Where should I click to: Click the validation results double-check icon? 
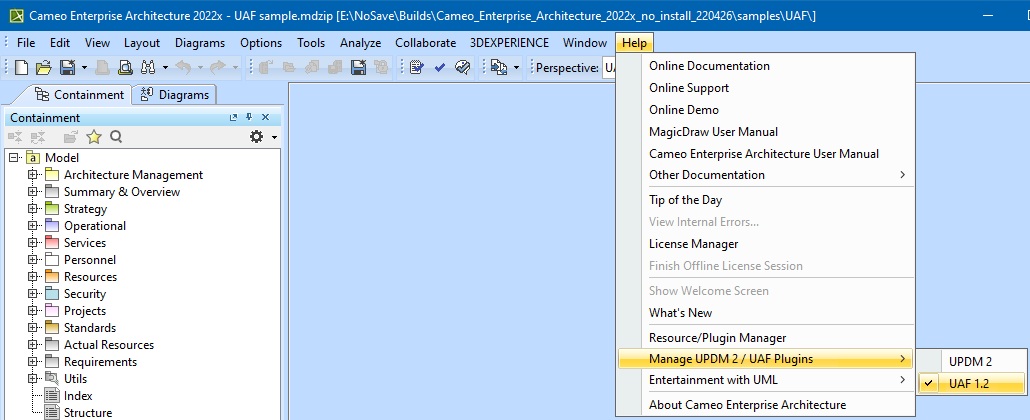tap(462, 67)
